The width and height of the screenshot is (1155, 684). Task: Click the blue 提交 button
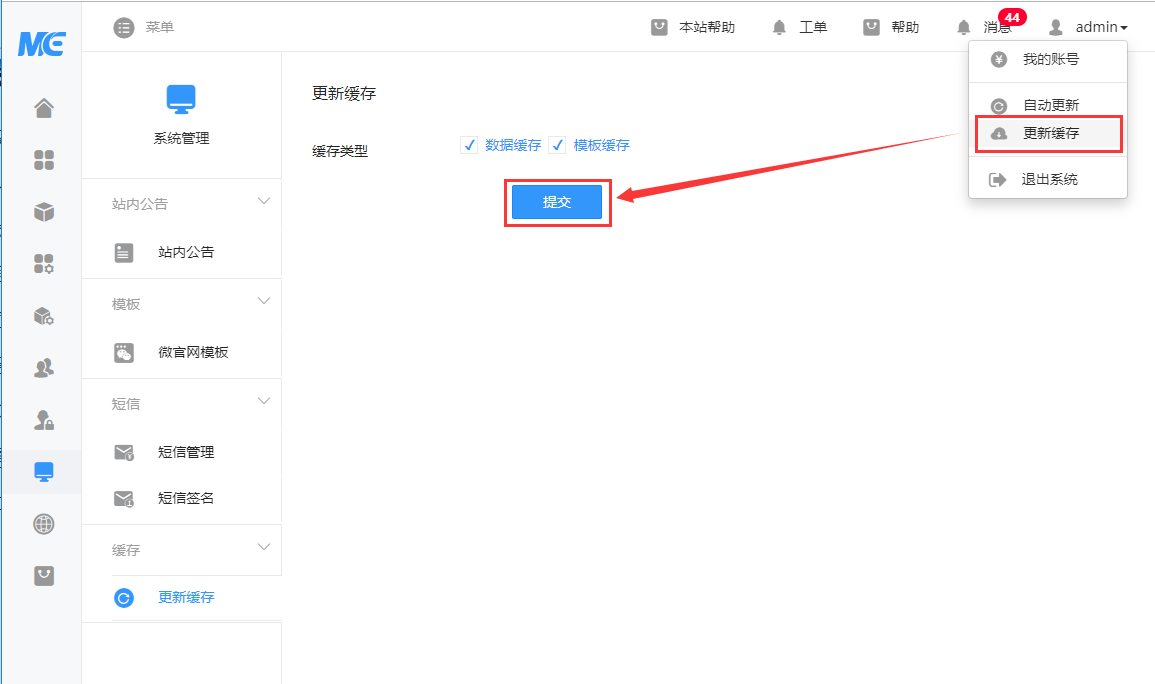click(557, 202)
